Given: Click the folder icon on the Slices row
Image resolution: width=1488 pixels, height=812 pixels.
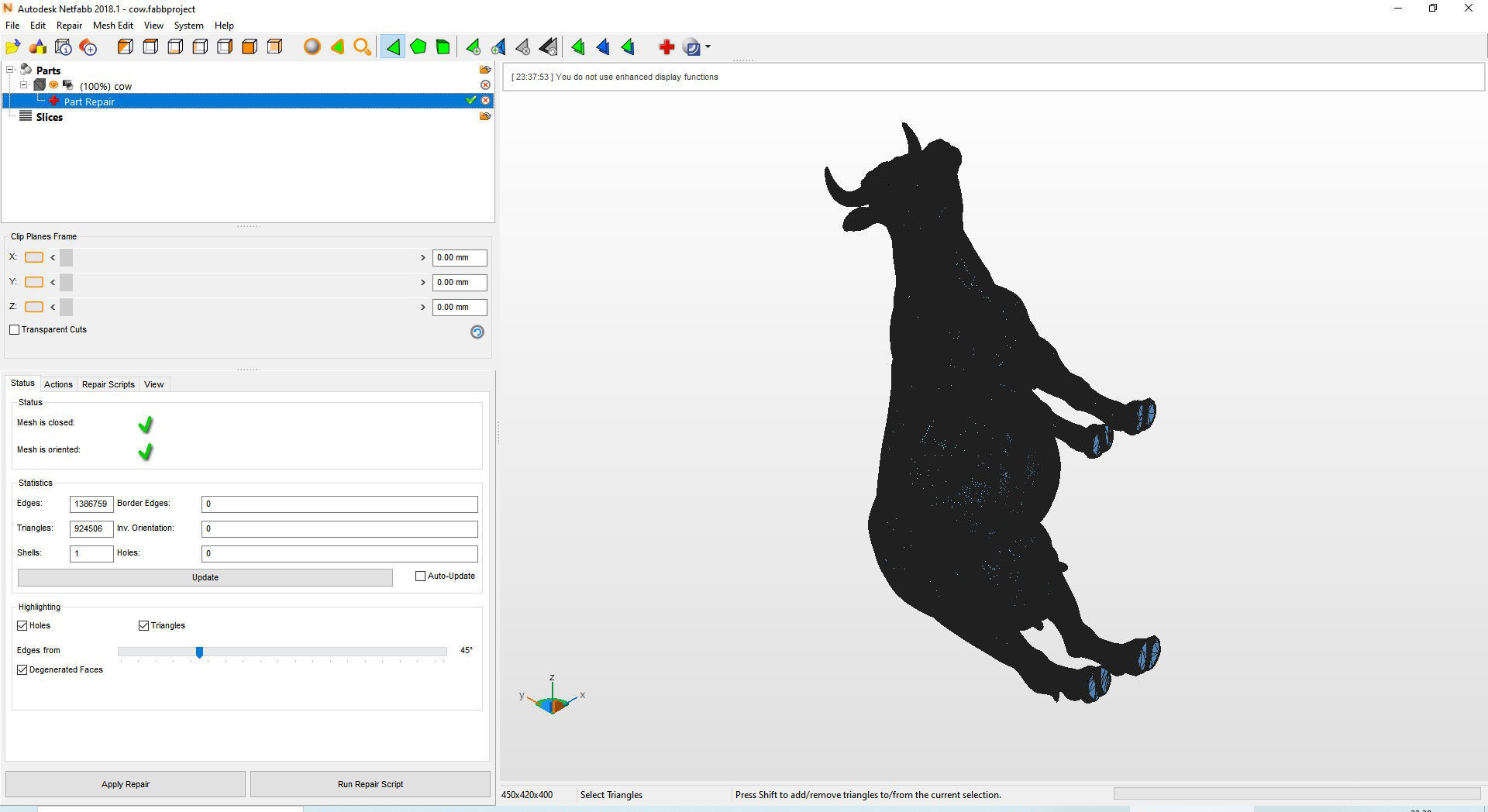Looking at the screenshot, I should [x=485, y=116].
